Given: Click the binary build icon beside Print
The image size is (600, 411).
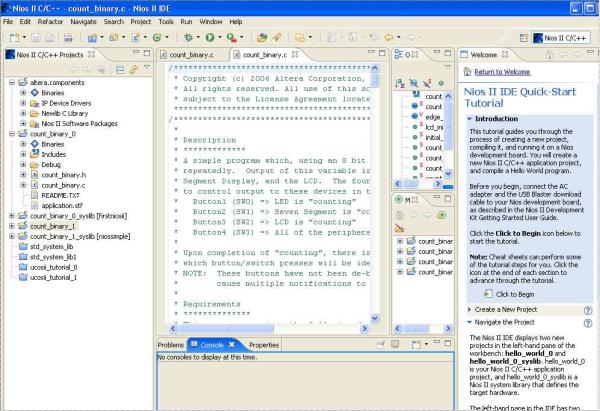Looking at the screenshot, I should pos(68,38).
